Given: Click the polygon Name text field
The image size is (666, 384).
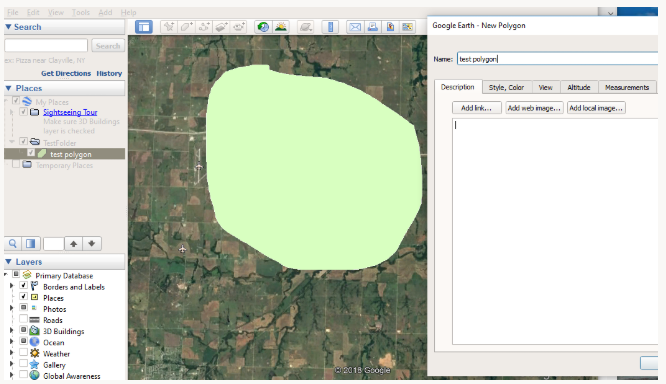Looking at the screenshot, I should click(x=557, y=59).
